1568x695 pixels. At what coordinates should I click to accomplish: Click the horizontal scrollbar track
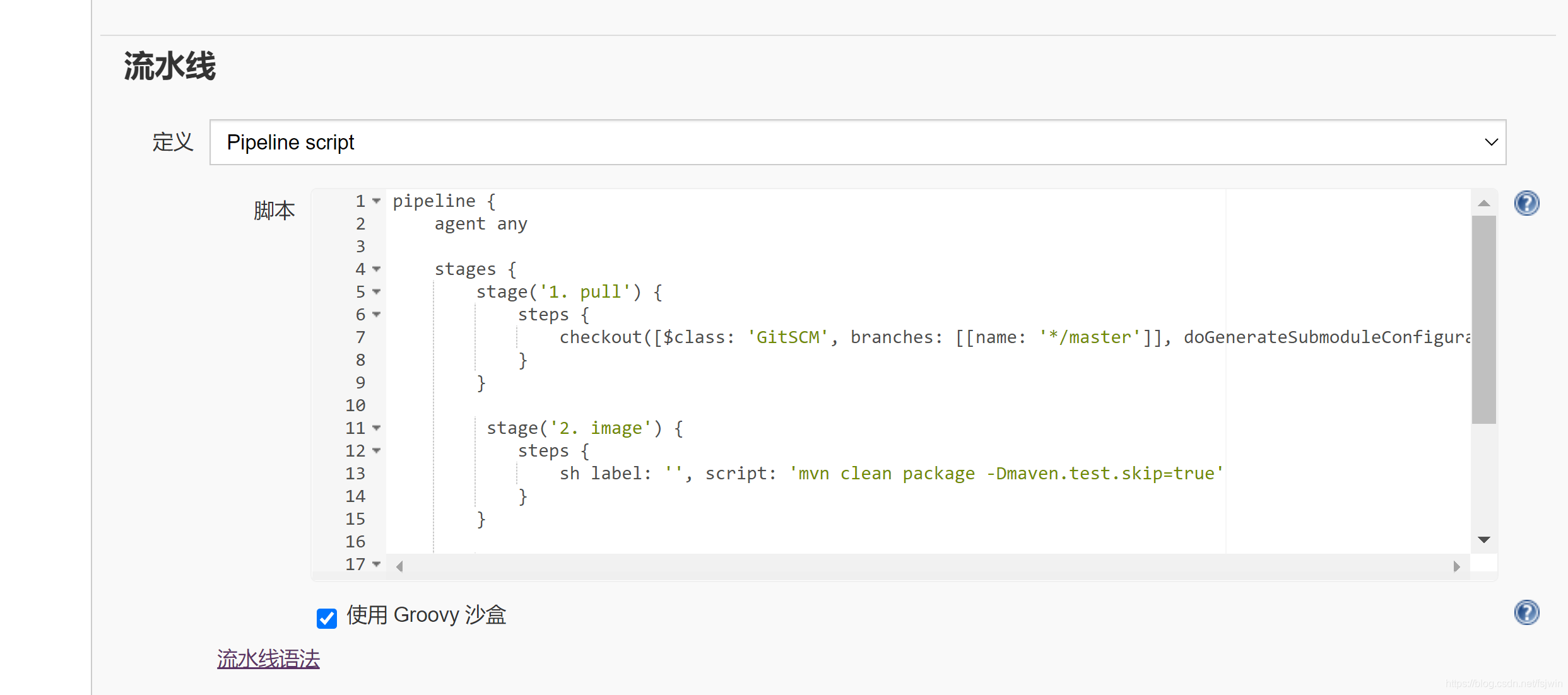[928, 566]
